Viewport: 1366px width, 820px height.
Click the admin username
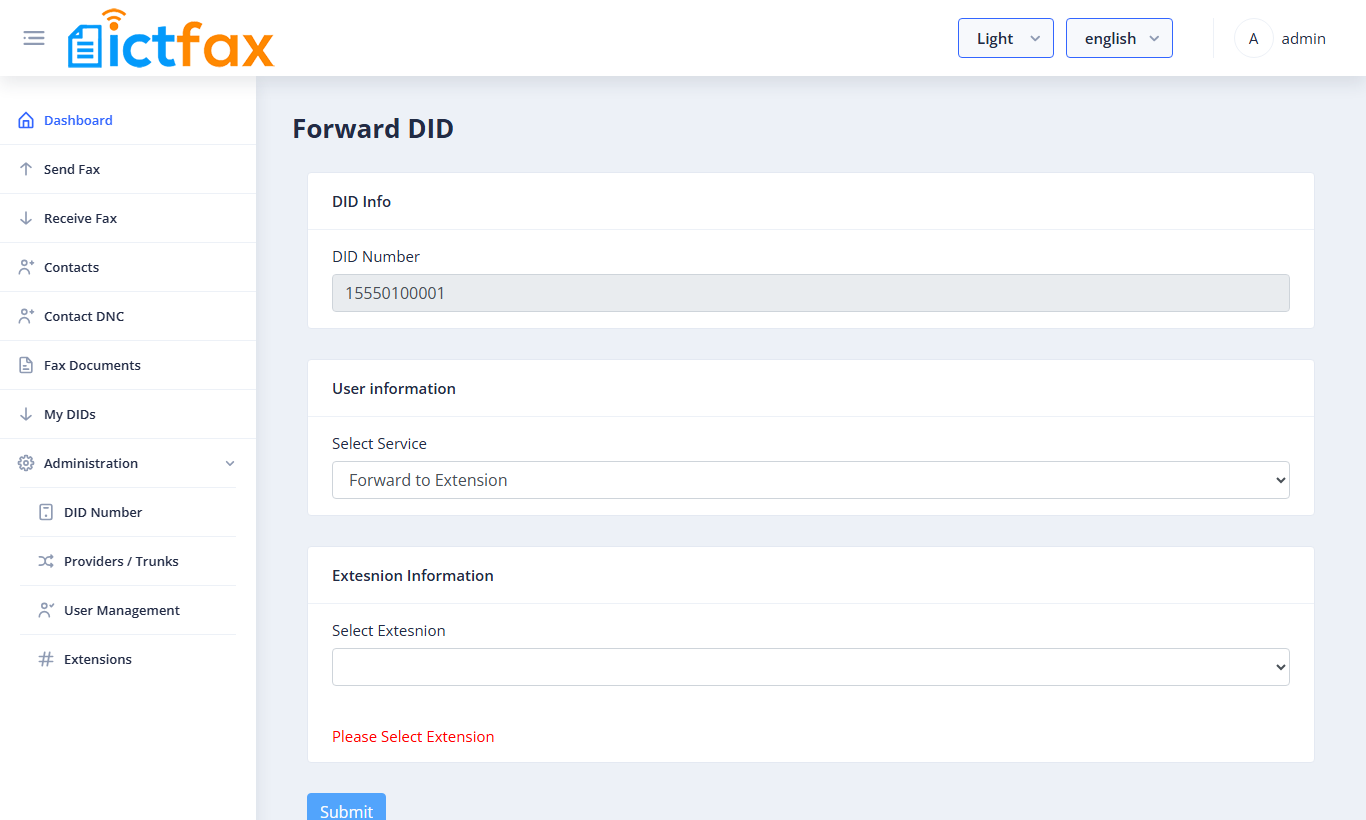(x=1303, y=39)
